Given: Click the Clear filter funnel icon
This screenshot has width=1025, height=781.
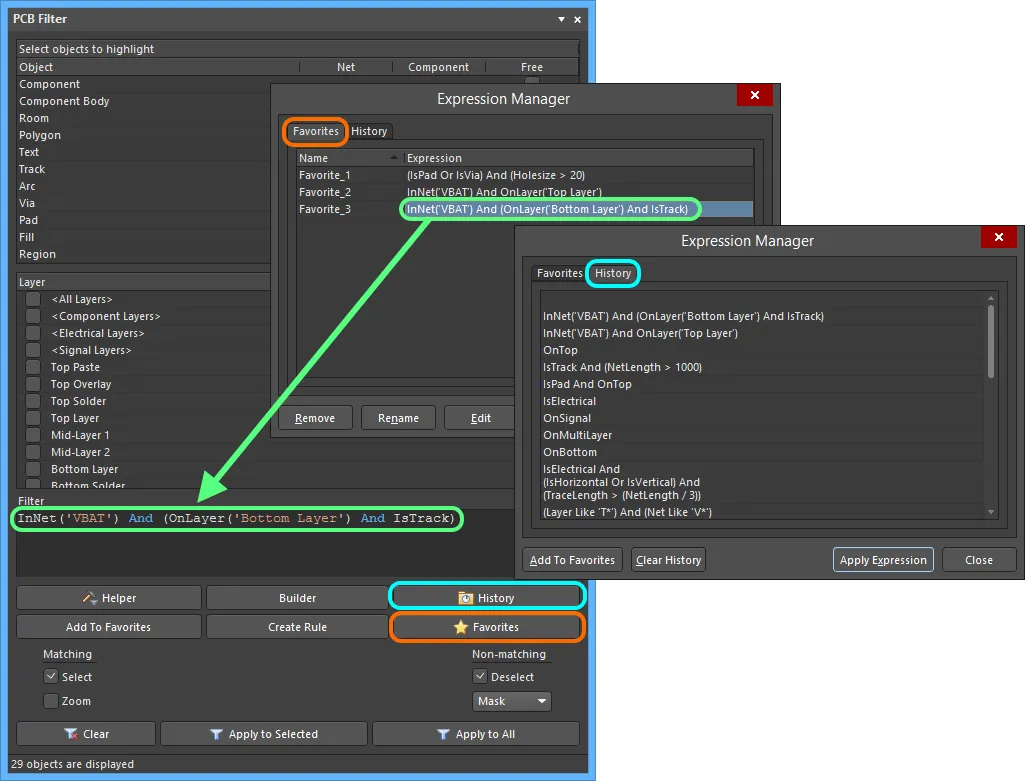Looking at the screenshot, I should [71, 734].
